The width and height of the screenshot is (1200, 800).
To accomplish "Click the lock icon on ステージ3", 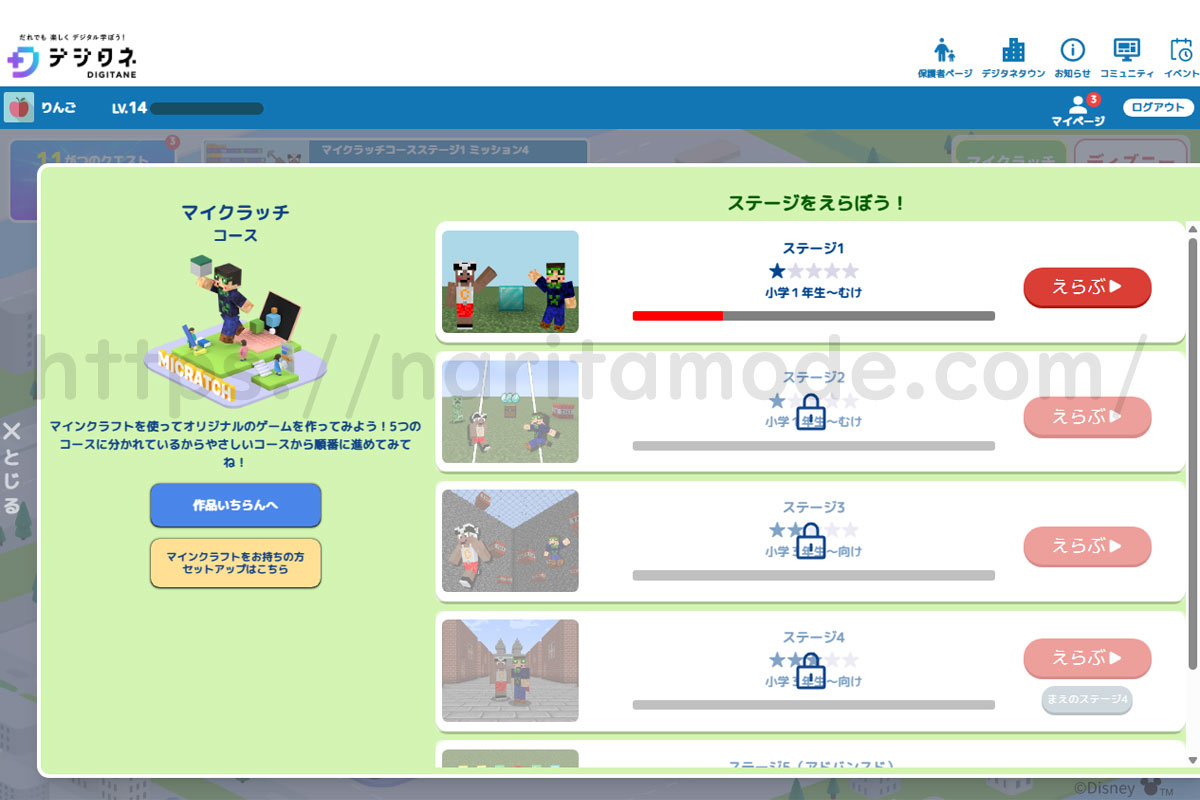I will point(811,541).
